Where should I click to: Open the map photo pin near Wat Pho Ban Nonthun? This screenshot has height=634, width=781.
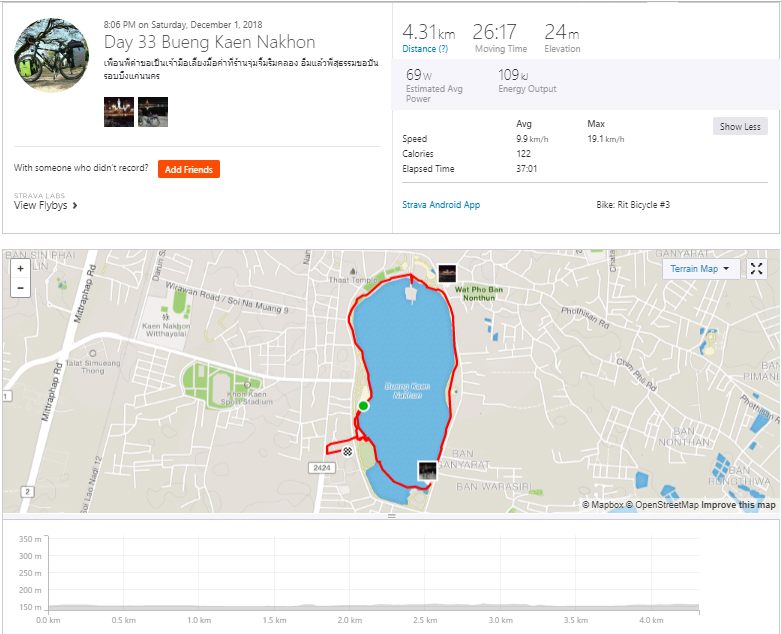pos(447,273)
